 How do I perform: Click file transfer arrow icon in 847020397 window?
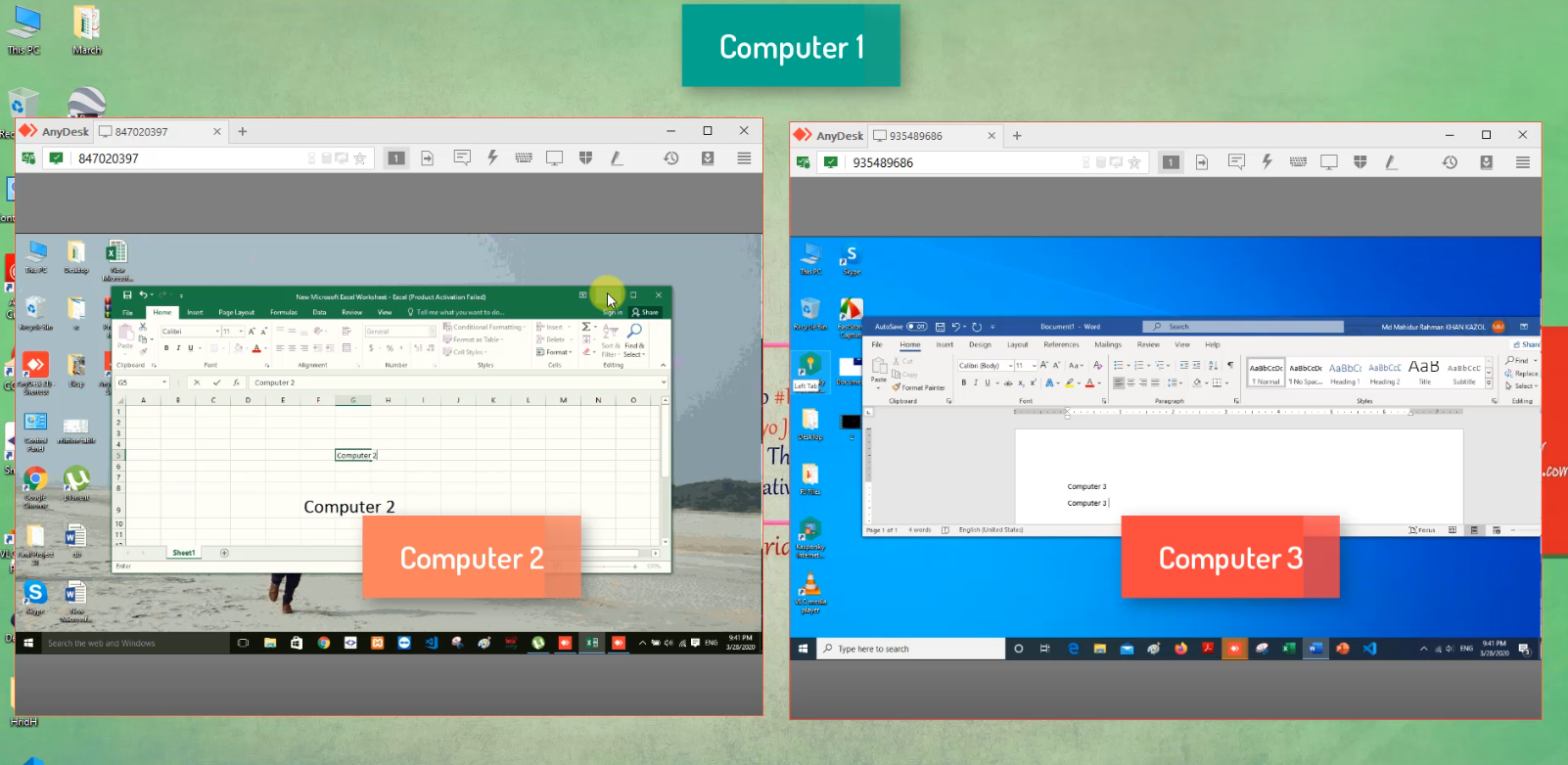pyautogui.click(x=428, y=157)
